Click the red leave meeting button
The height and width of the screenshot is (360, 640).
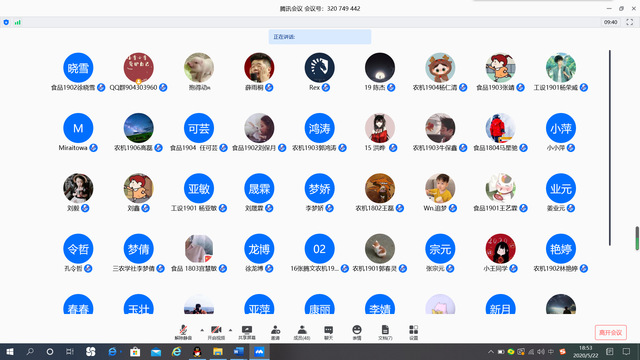[x=611, y=333]
